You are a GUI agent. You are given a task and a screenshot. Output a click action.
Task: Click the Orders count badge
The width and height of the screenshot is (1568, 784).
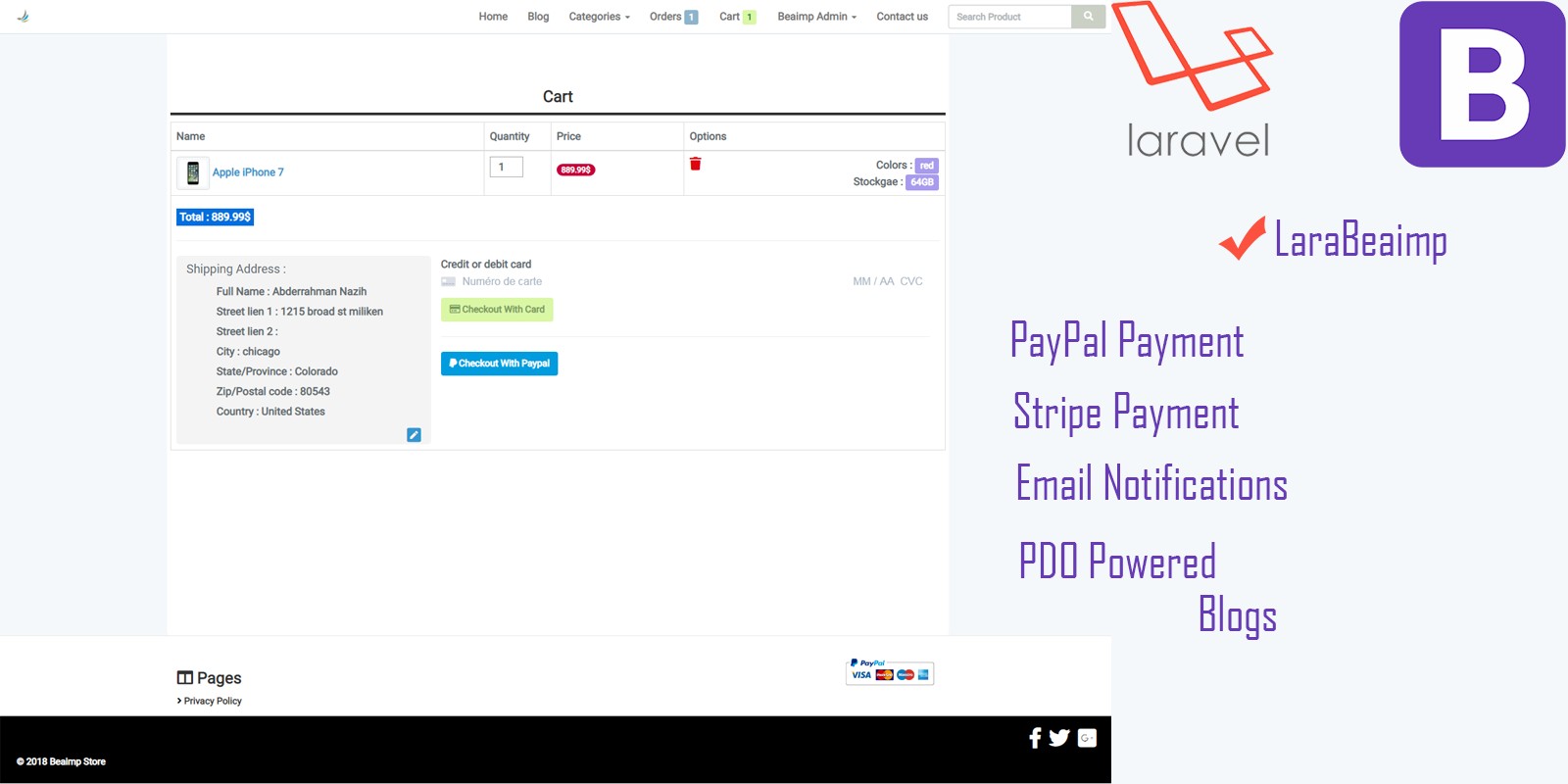tap(691, 17)
